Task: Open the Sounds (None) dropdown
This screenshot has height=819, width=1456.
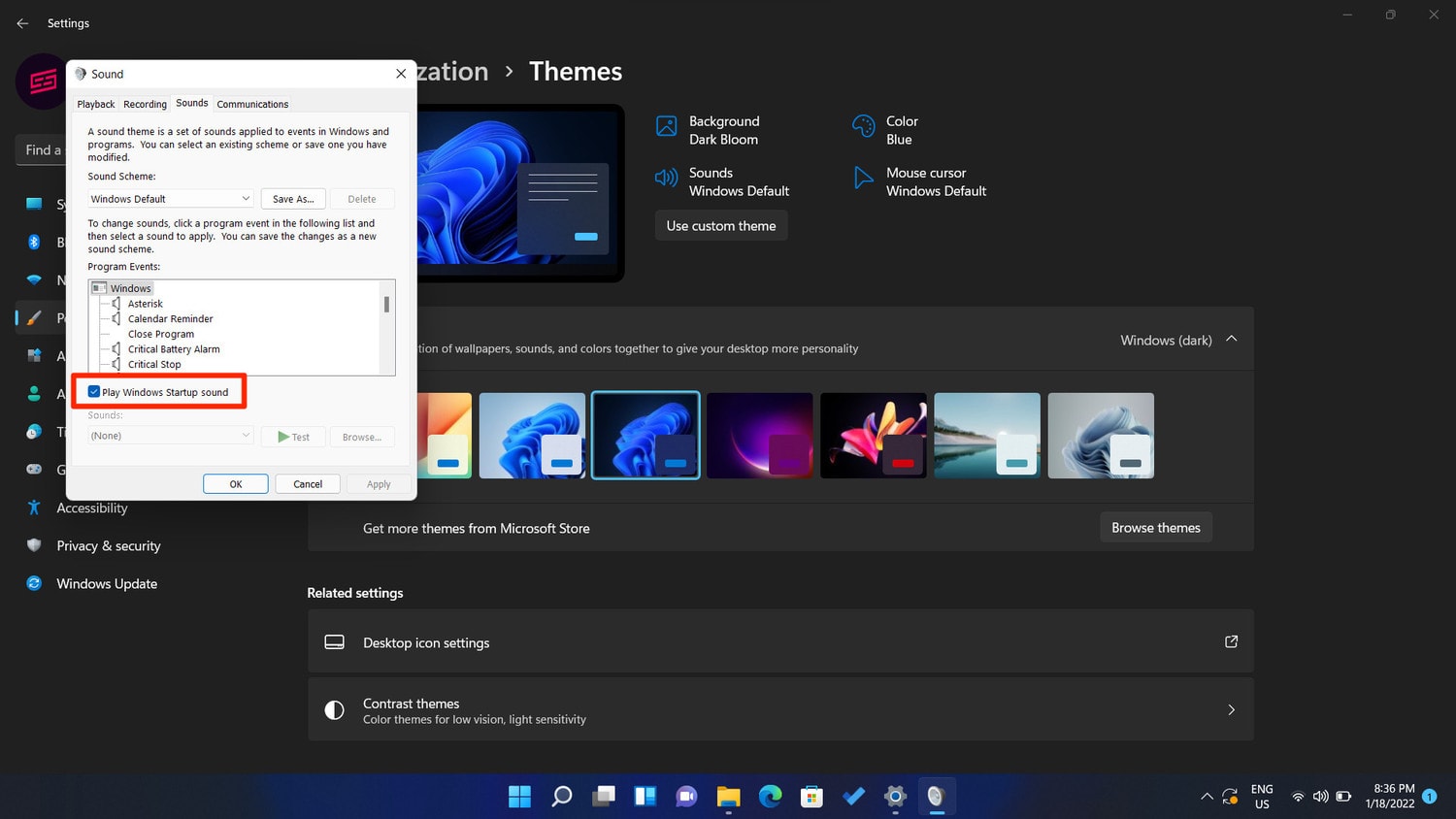Action: tap(171, 436)
